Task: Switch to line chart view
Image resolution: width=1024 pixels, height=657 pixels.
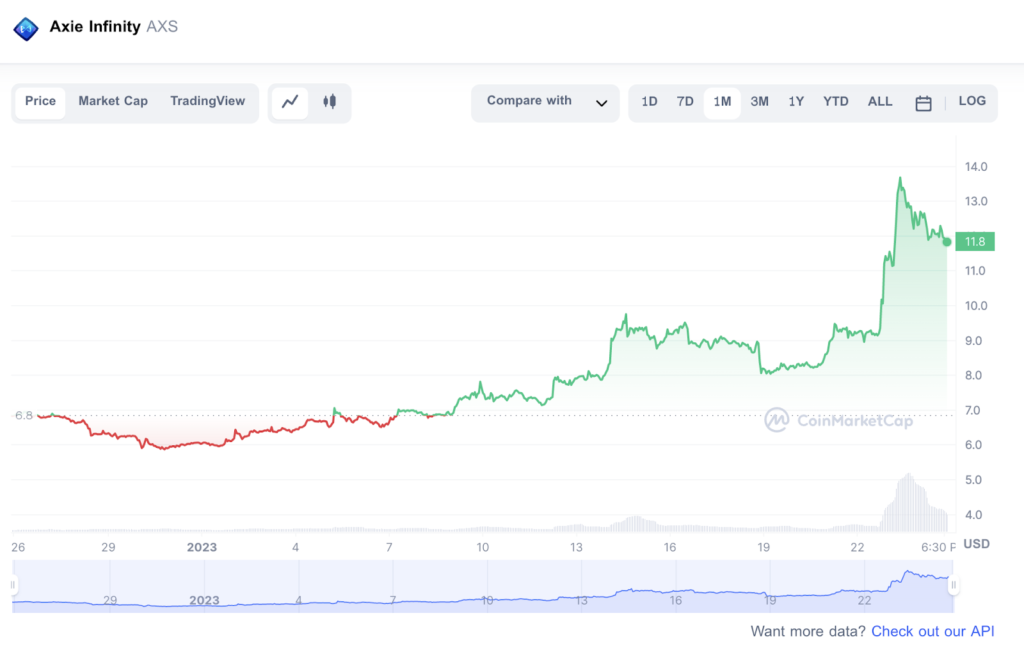Action: 290,102
